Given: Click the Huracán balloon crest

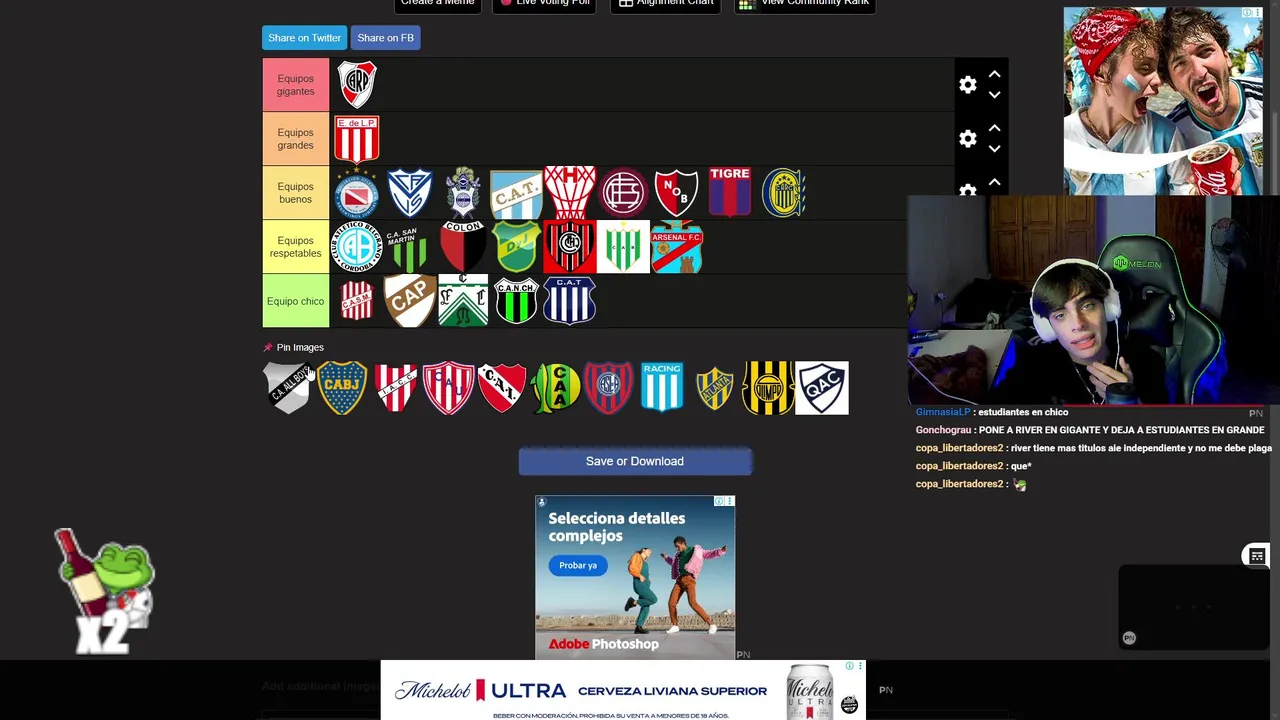Looking at the screenshot, I should [x=570, y=193].
